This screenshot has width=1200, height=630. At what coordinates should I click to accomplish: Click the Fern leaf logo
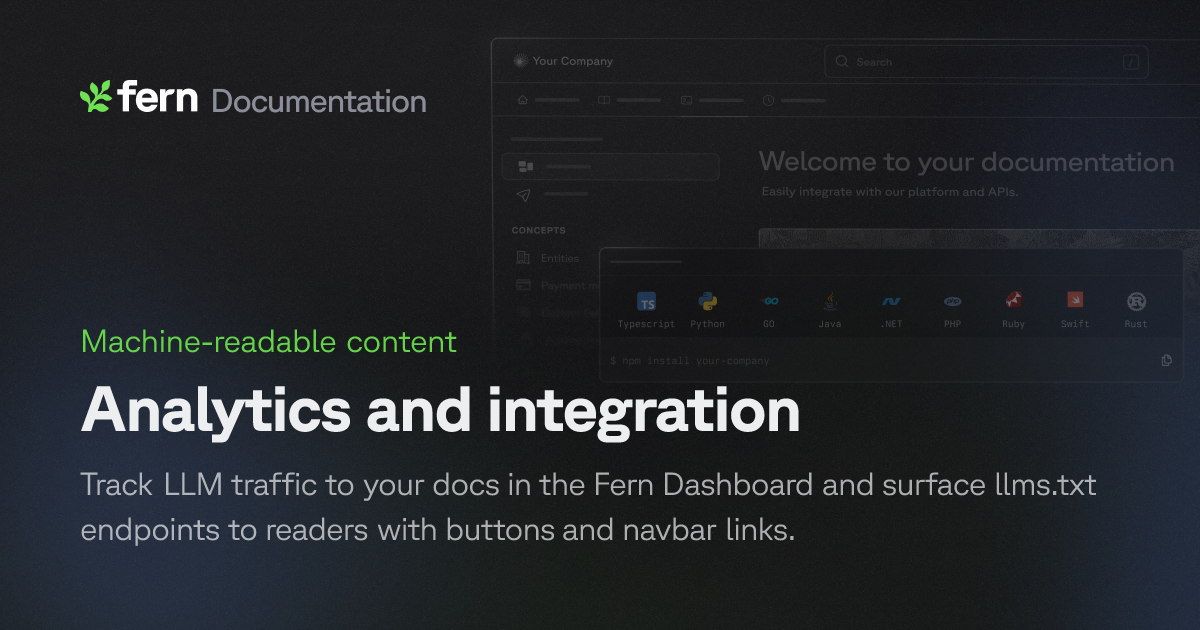(96, 97)
